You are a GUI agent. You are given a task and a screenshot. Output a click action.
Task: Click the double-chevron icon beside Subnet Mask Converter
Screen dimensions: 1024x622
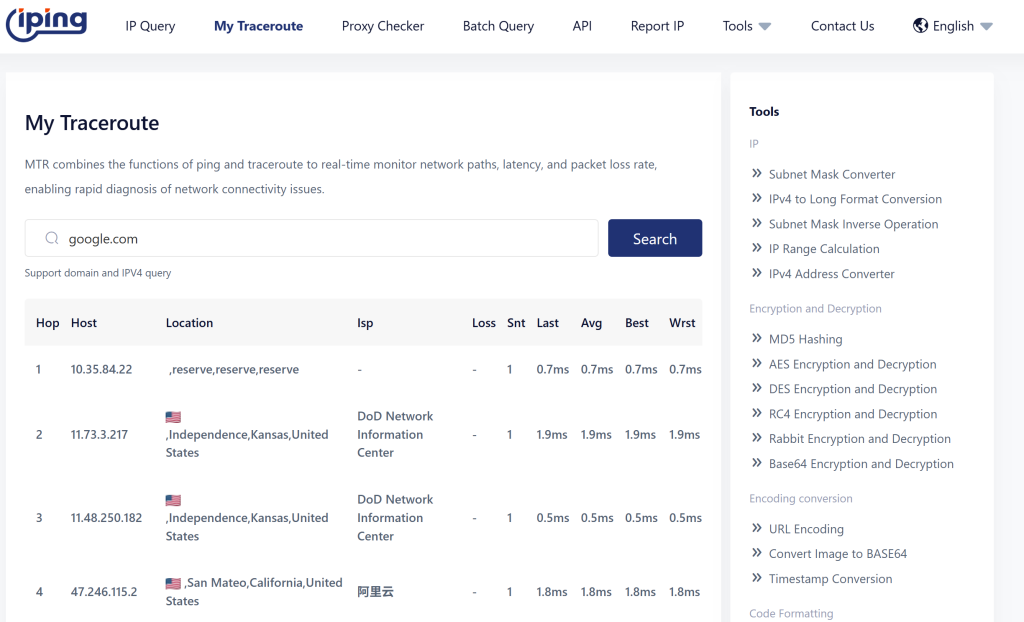[x=757, y=174]
